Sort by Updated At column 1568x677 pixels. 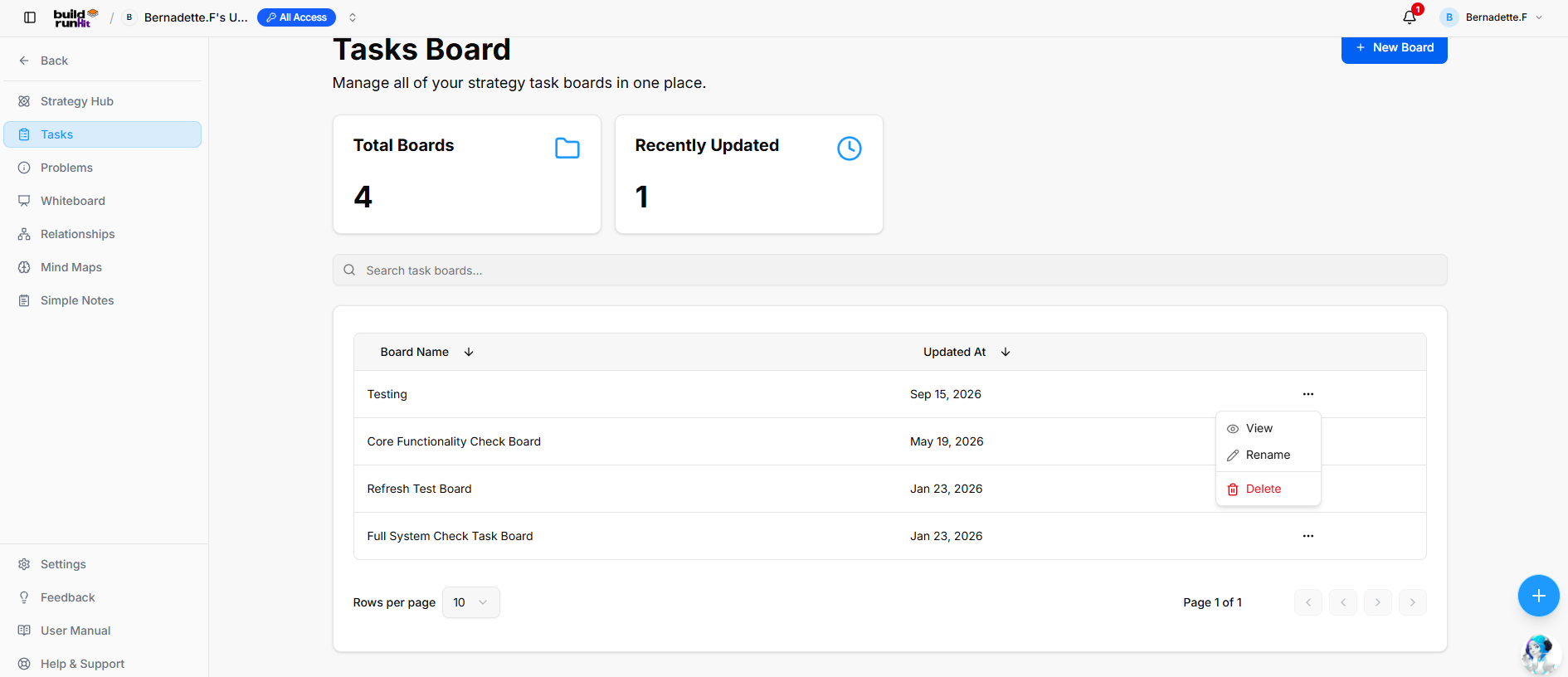967,352
